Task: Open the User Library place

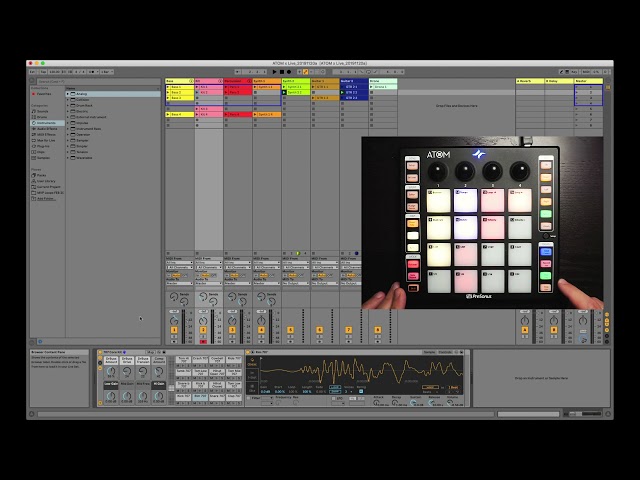Action: 46,181
